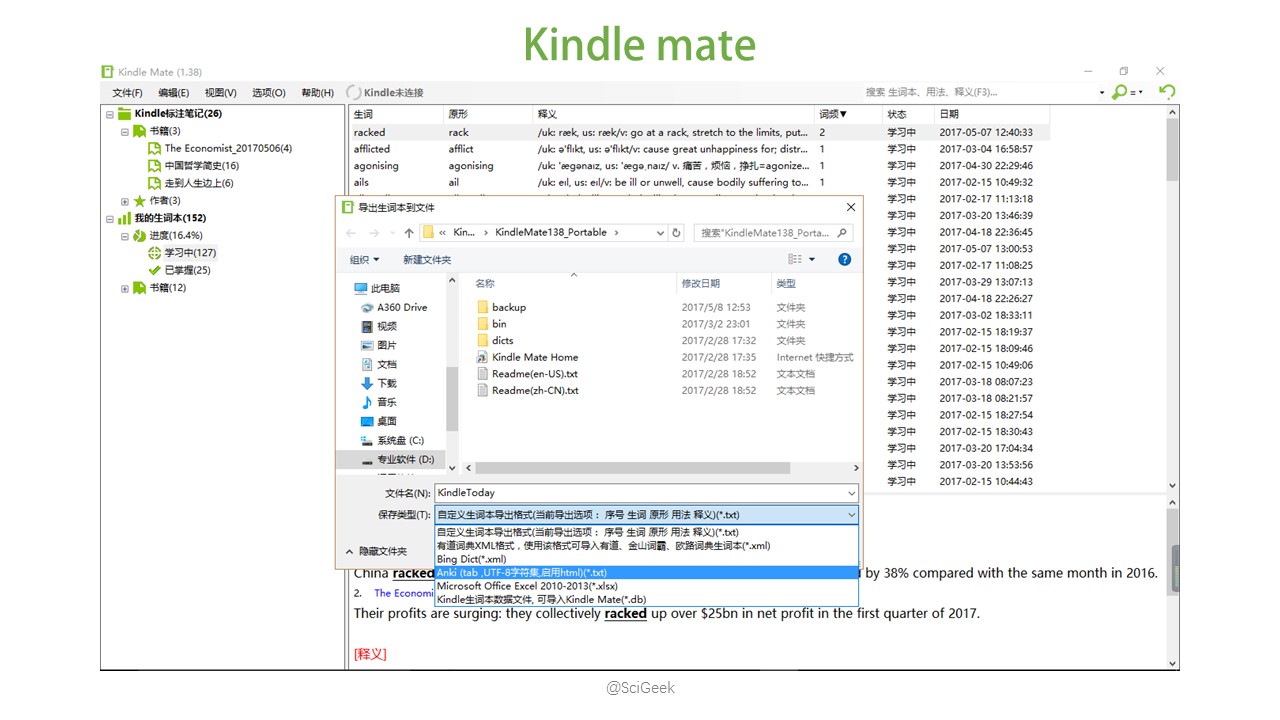Click the back arrow in export dialog
This screenshot has width=1280, height=720.
(x=350, y=232)
